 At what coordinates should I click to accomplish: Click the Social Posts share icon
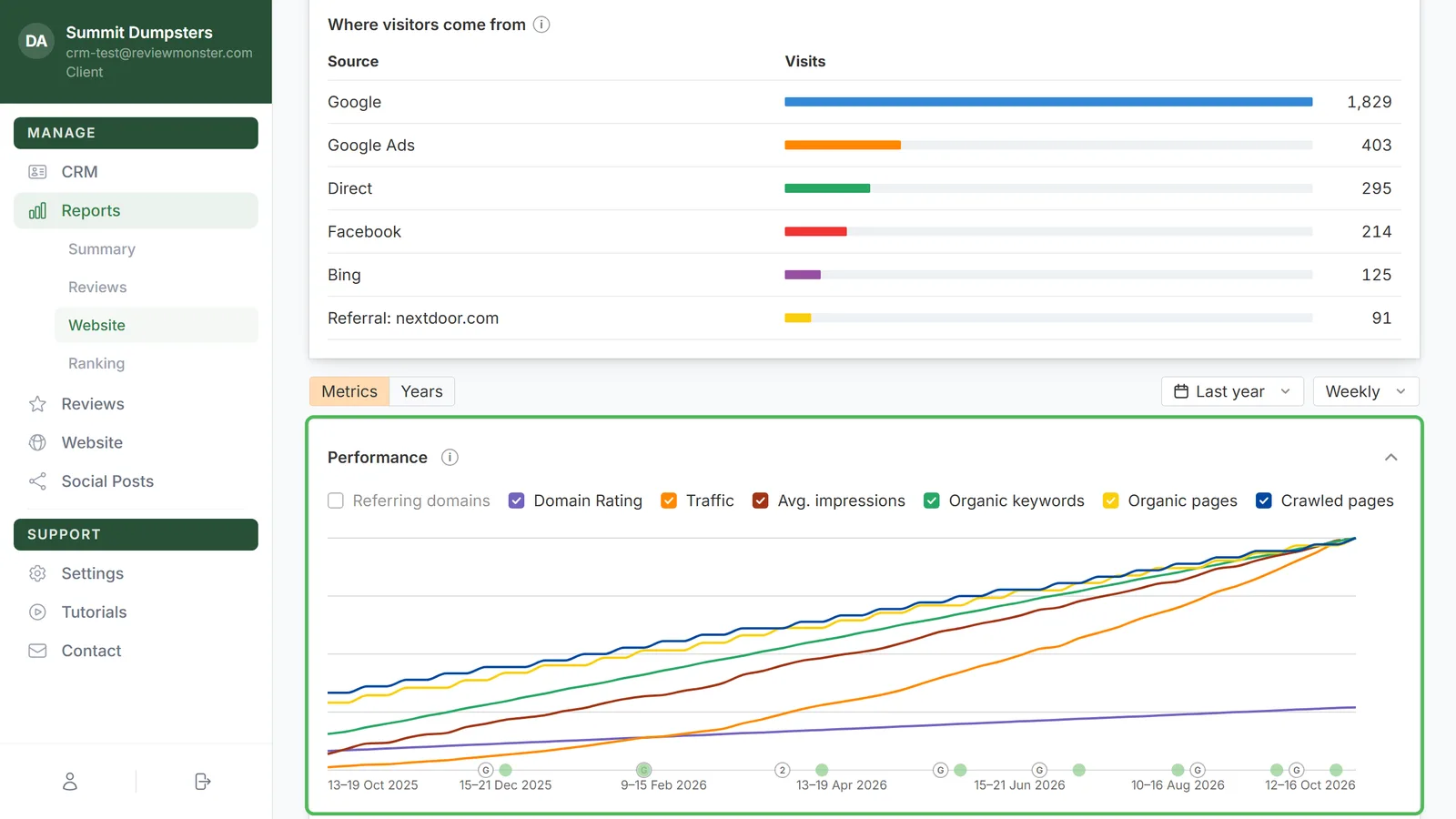(x=37, y=481)
